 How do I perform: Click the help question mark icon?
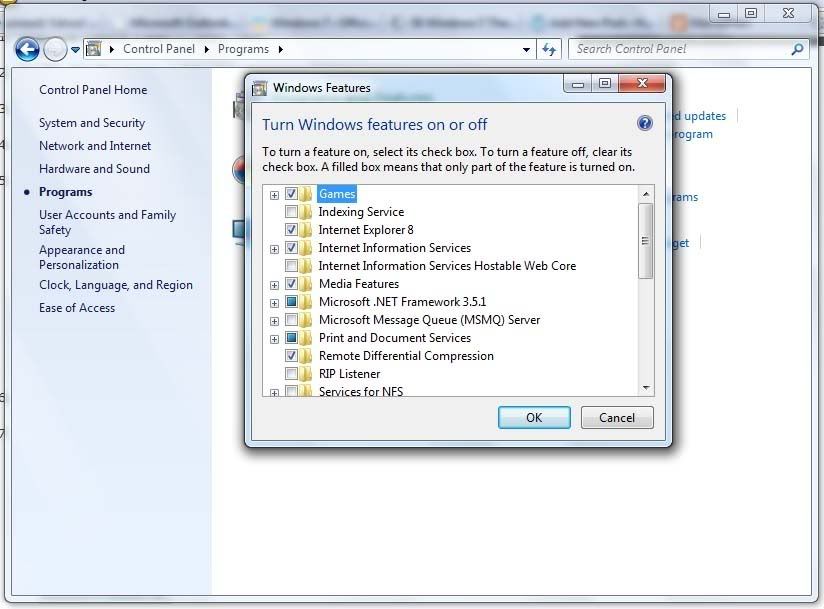point(644,123)
